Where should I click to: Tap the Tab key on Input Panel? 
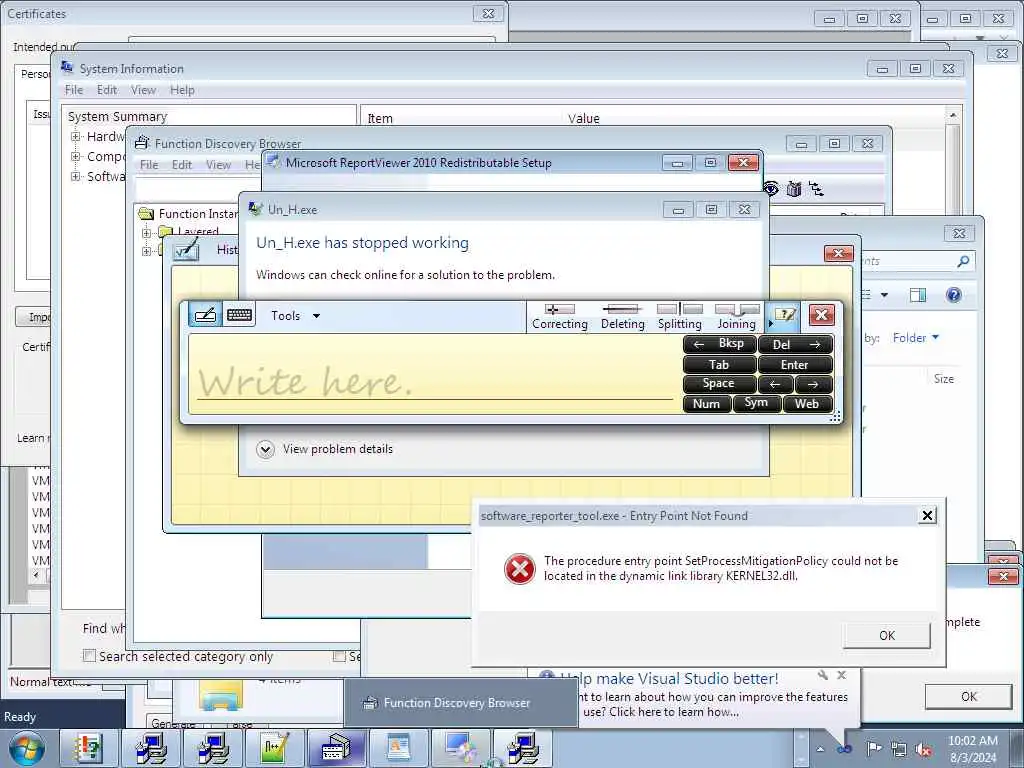click(x=719, y=364)
